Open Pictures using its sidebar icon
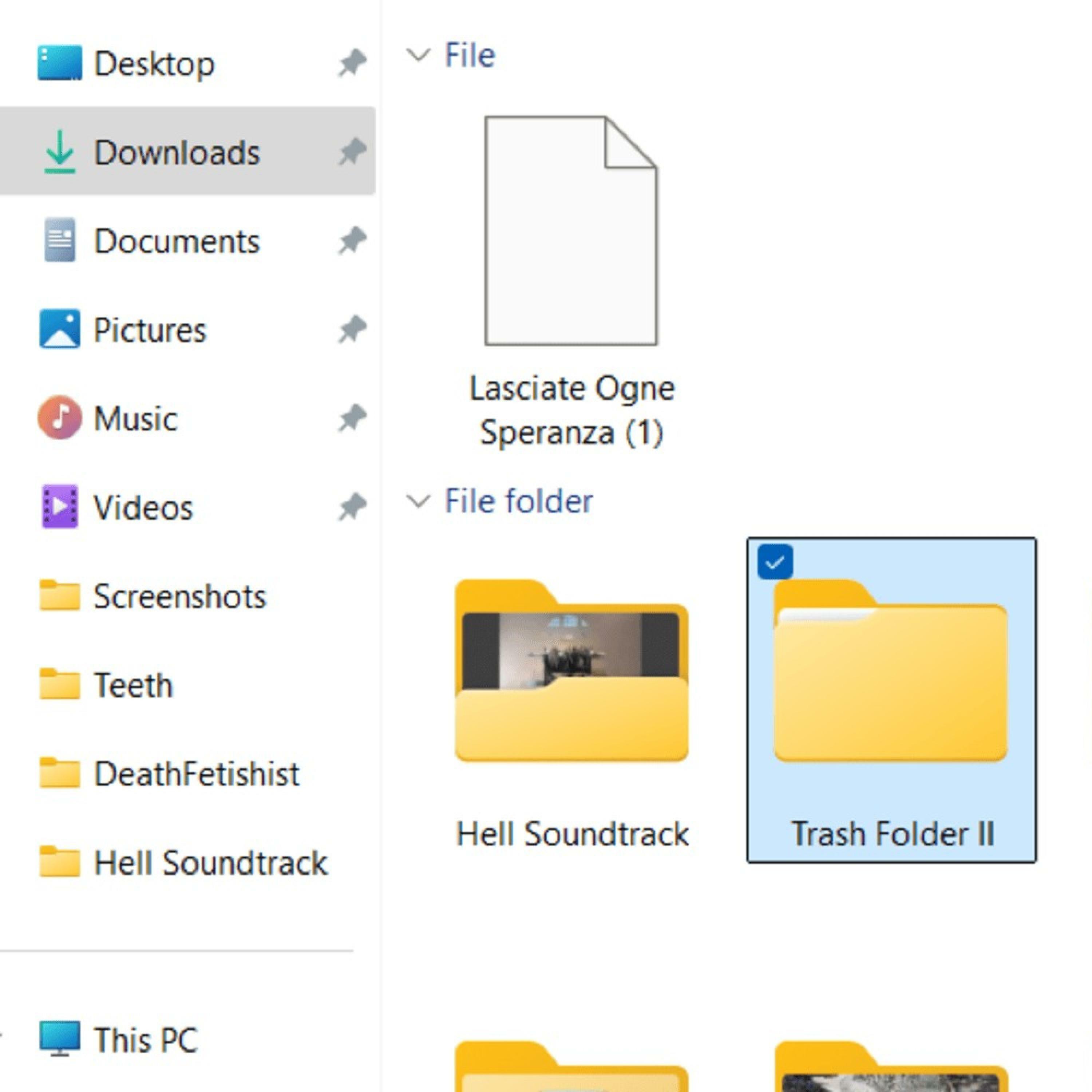 (59, 329)
